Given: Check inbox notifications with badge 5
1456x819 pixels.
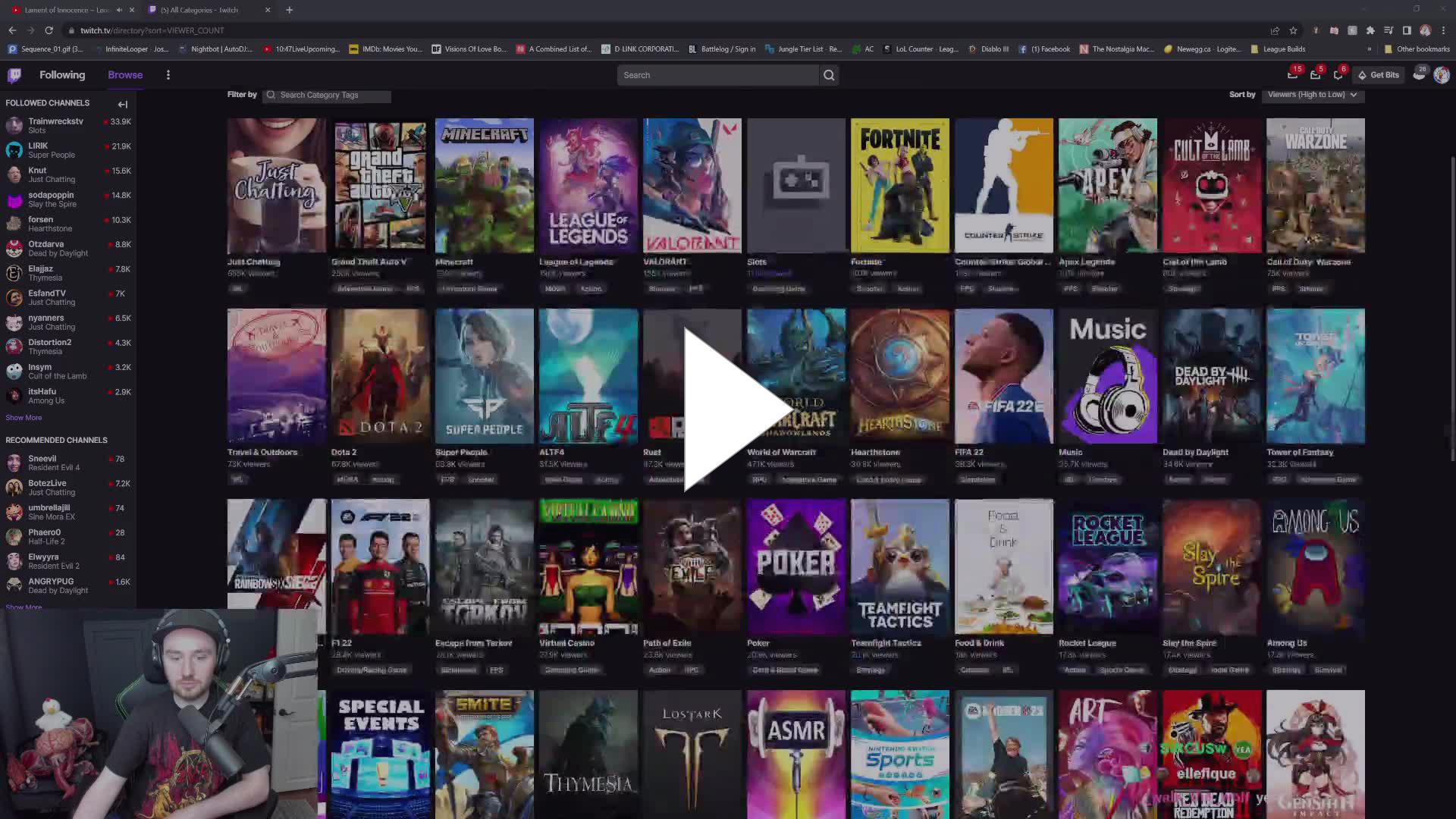Looking at the screenshot, I should tap(1316, 74).
